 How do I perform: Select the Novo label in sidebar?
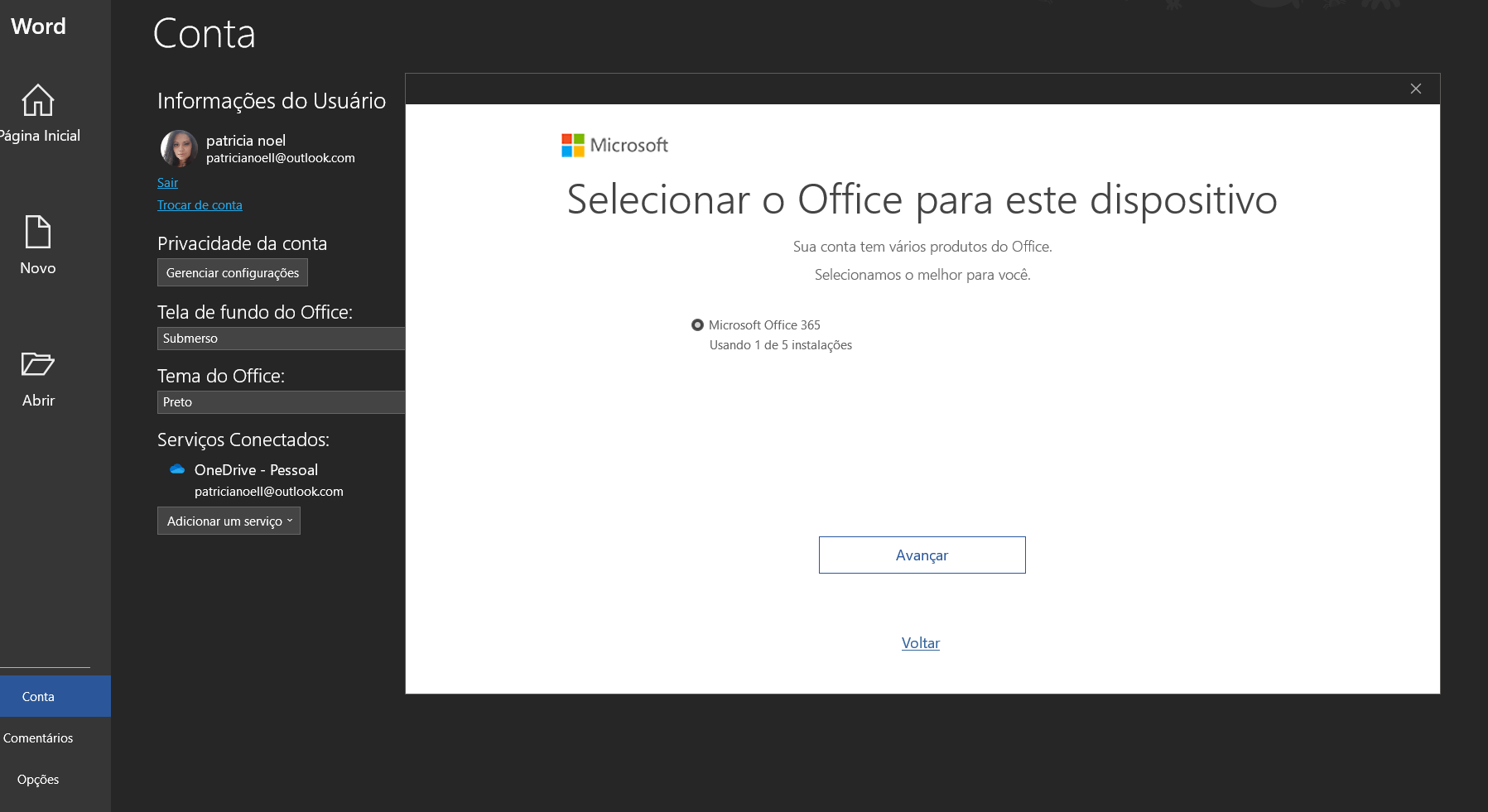[x=38, y=268]
